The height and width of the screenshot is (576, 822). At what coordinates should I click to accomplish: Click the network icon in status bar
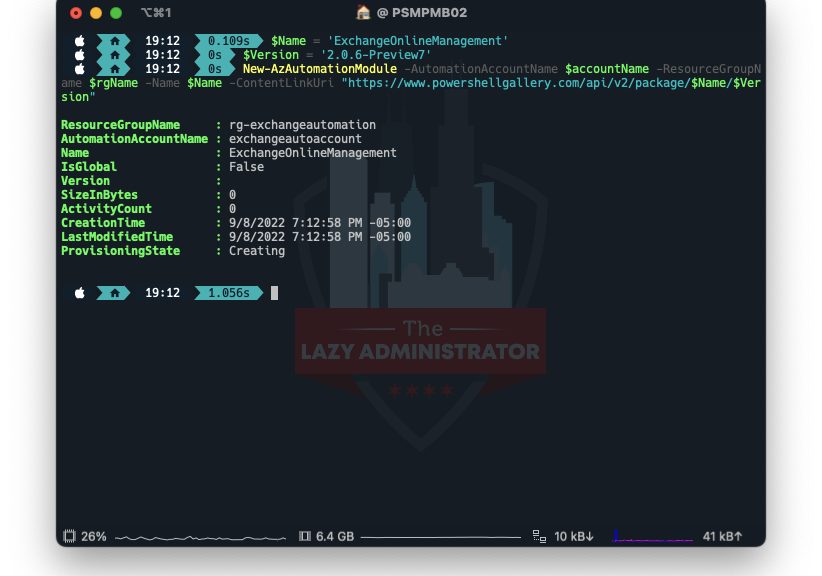539,536
